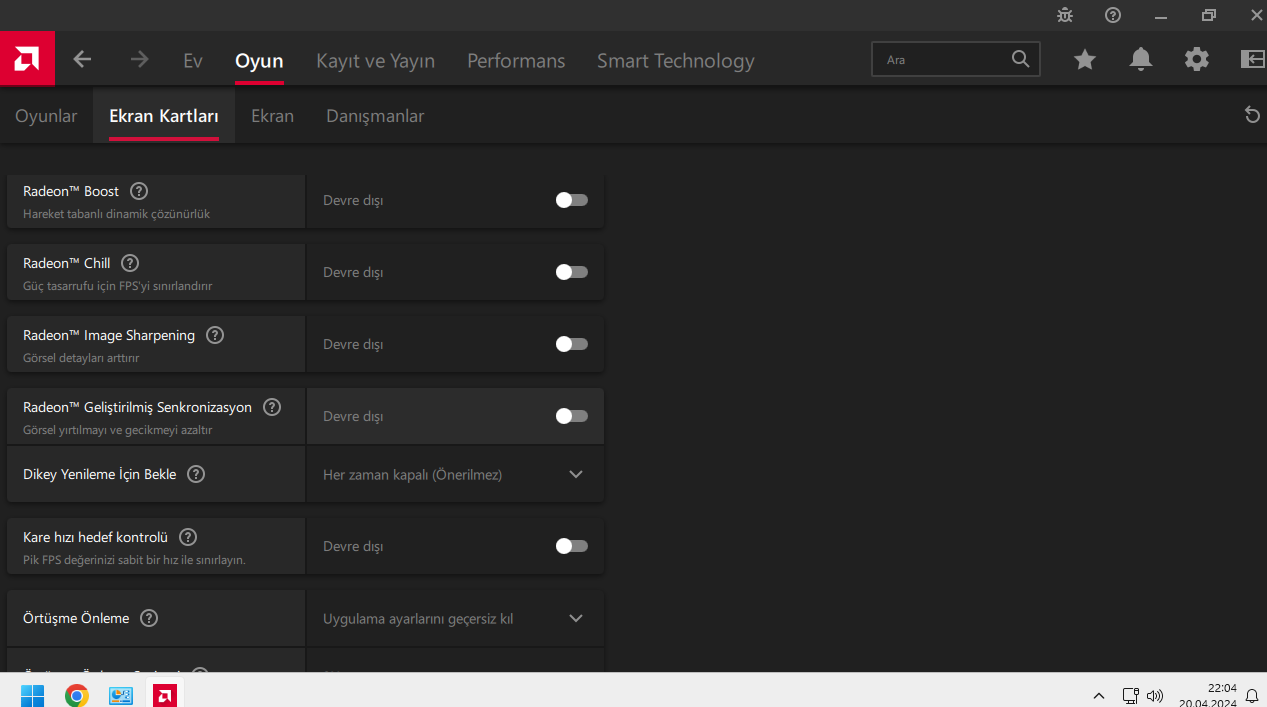Click the Ara search field

[x=945, y=60]
